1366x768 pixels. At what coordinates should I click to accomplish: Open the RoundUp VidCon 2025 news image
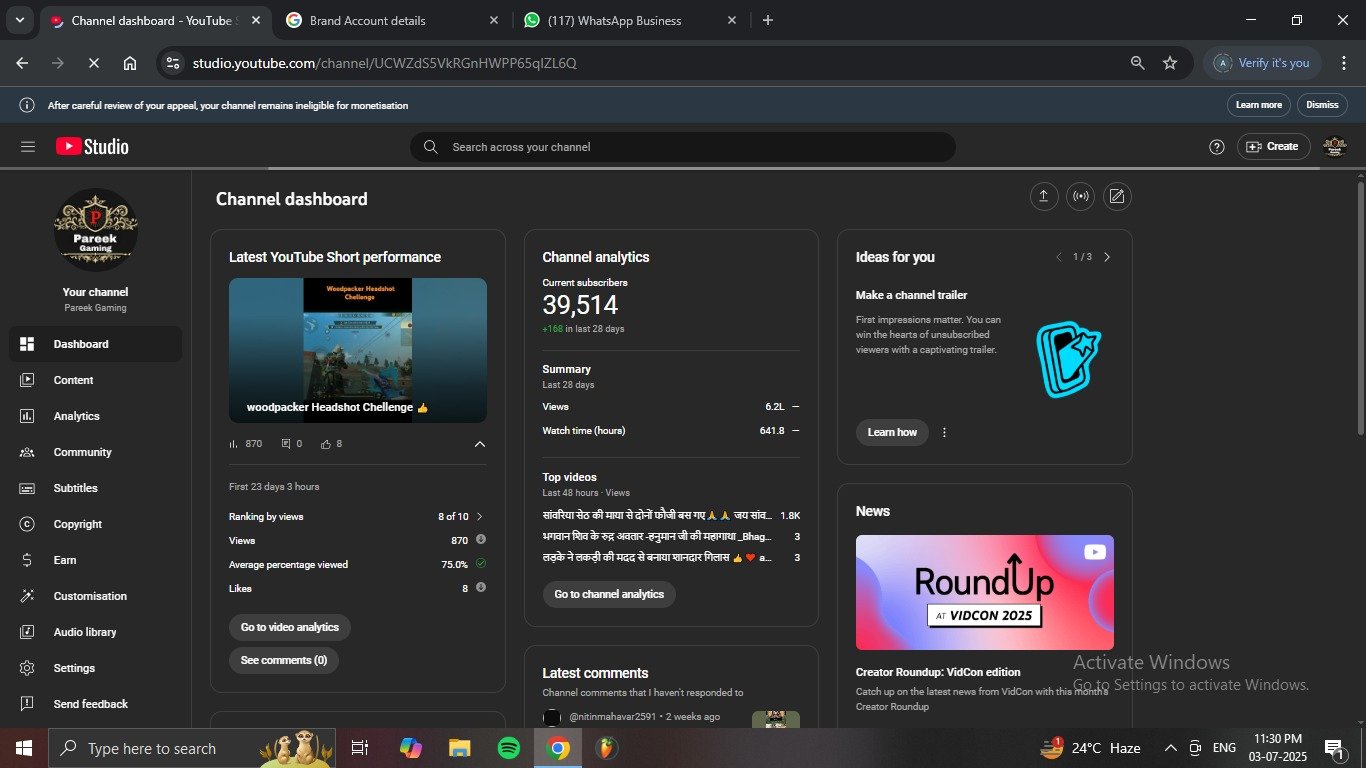(x=985, y=593)
